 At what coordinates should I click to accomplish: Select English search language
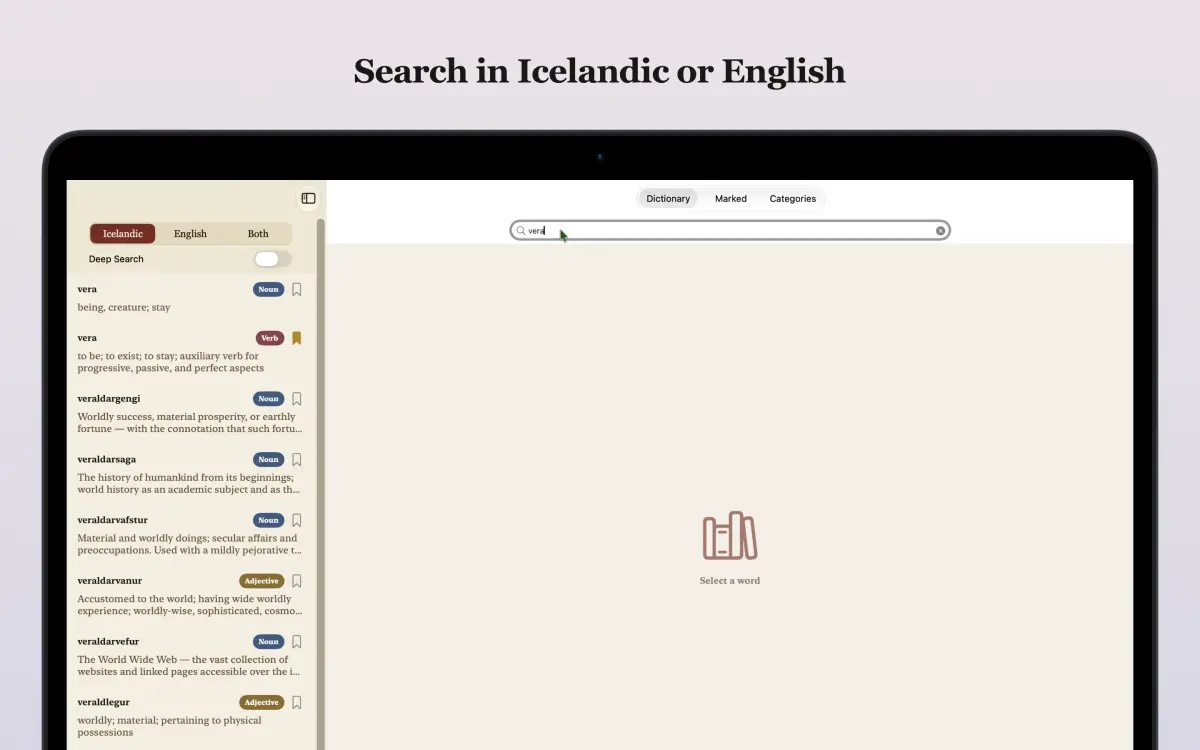[190, 234]
